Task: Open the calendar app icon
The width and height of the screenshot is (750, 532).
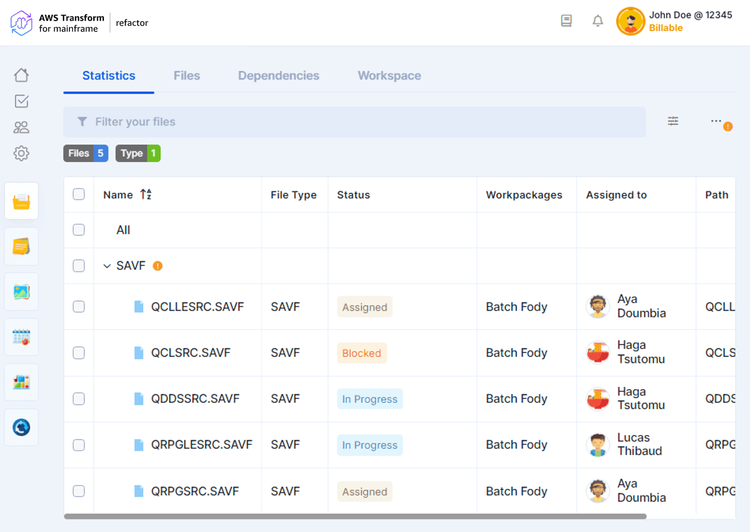Action: [22, 337]
